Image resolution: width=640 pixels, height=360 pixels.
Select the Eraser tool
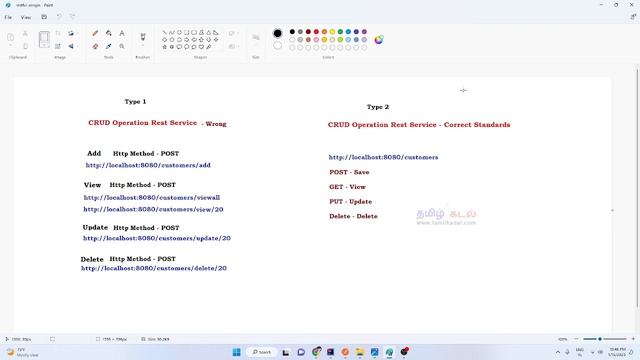coord(95,47)
